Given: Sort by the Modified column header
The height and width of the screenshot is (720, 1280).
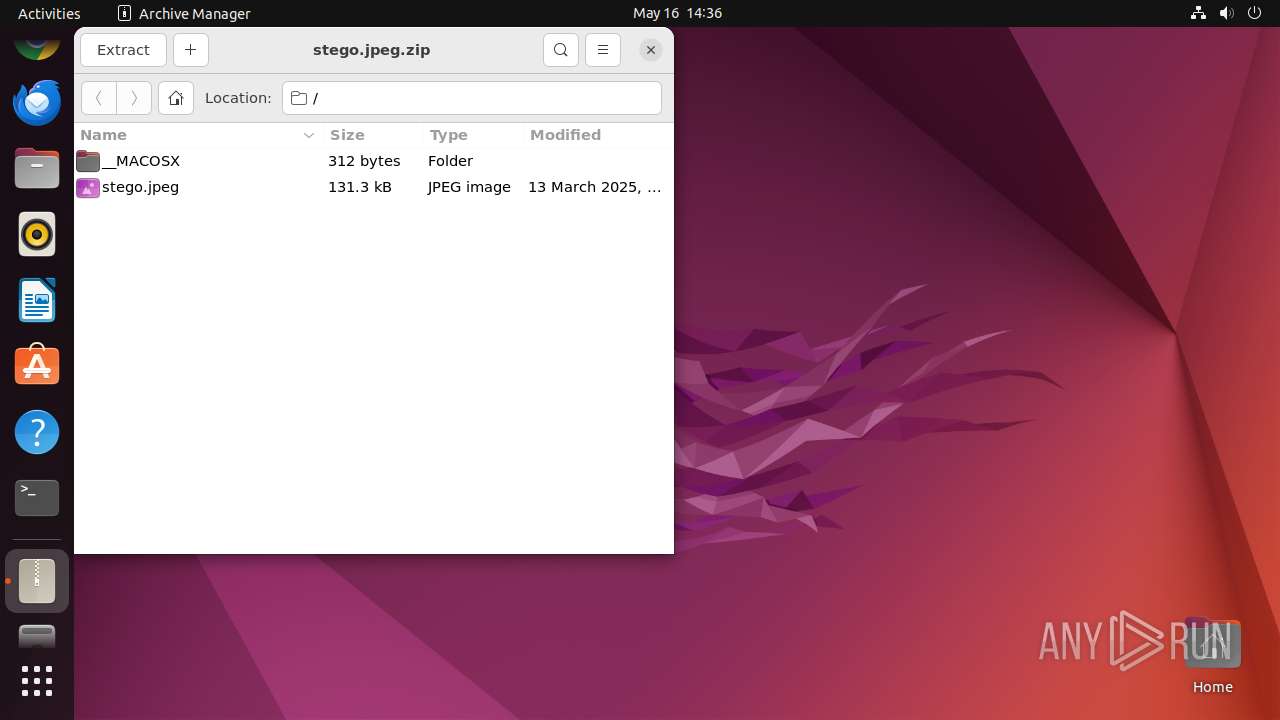Looking at the screenshot, I should (x=598, y=135).
